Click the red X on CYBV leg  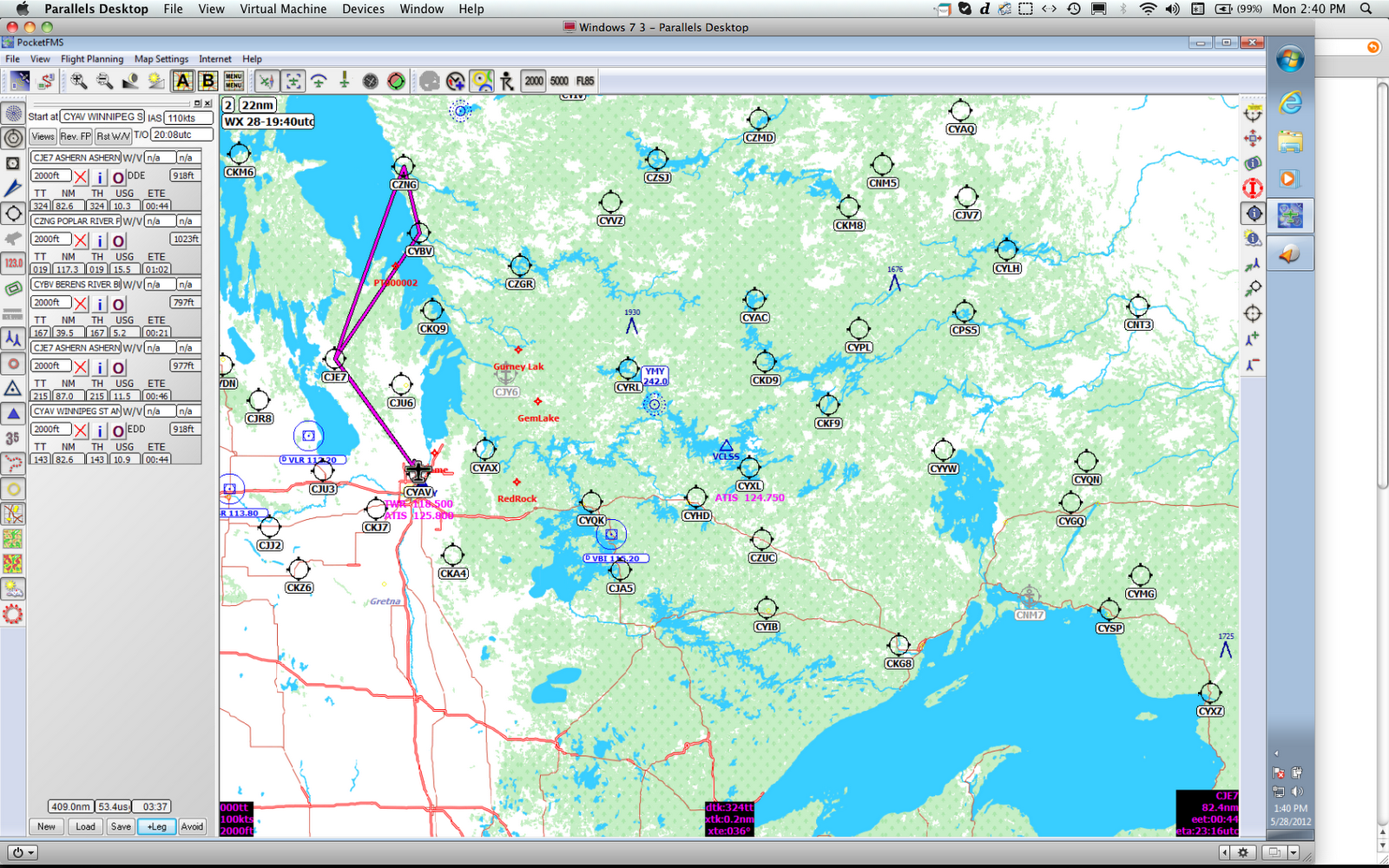pyautogui.click(x=81, y=304)
